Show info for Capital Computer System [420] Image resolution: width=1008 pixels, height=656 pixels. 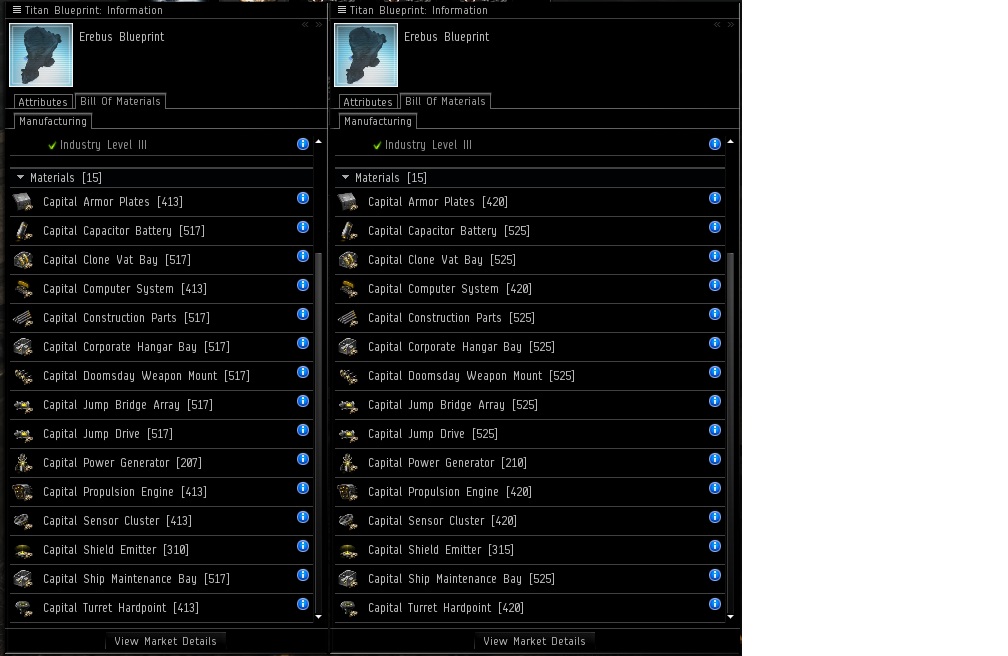tap(715, 285)
